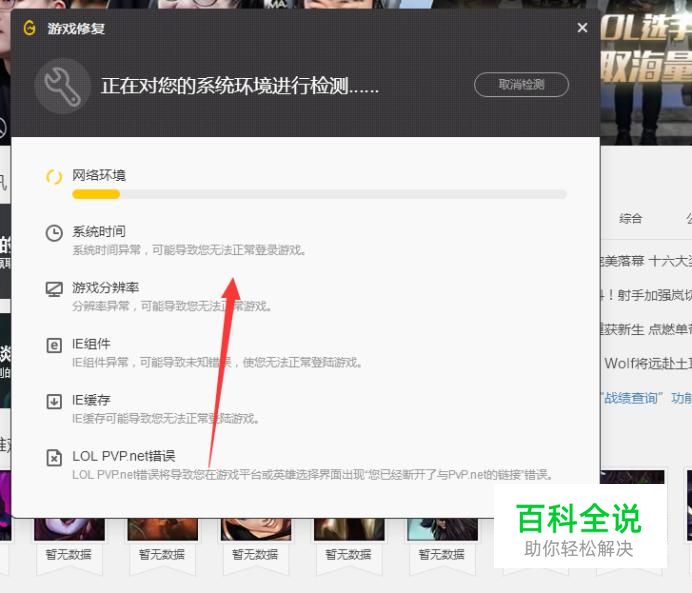
Task: Open the 点燃 news headline behind dialog
Action: [x=646, y=329]
